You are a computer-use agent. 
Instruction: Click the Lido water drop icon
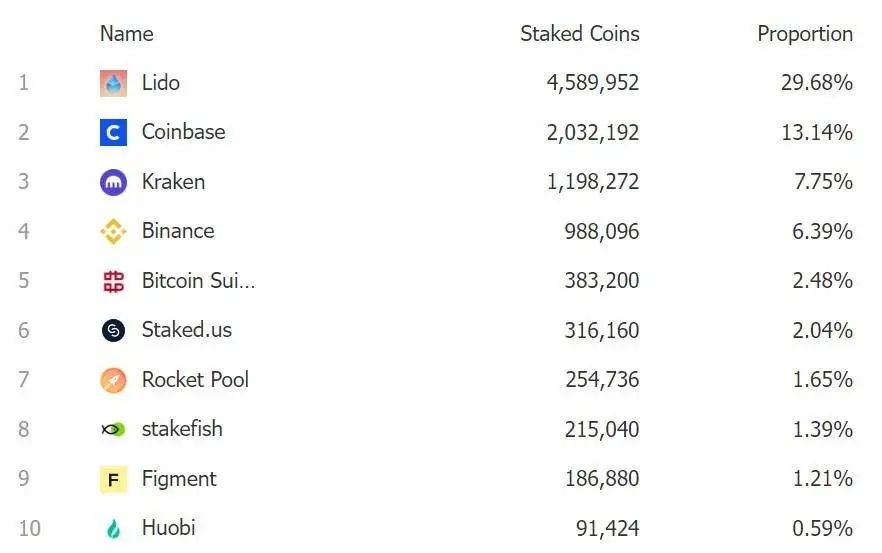coord(114,83)
